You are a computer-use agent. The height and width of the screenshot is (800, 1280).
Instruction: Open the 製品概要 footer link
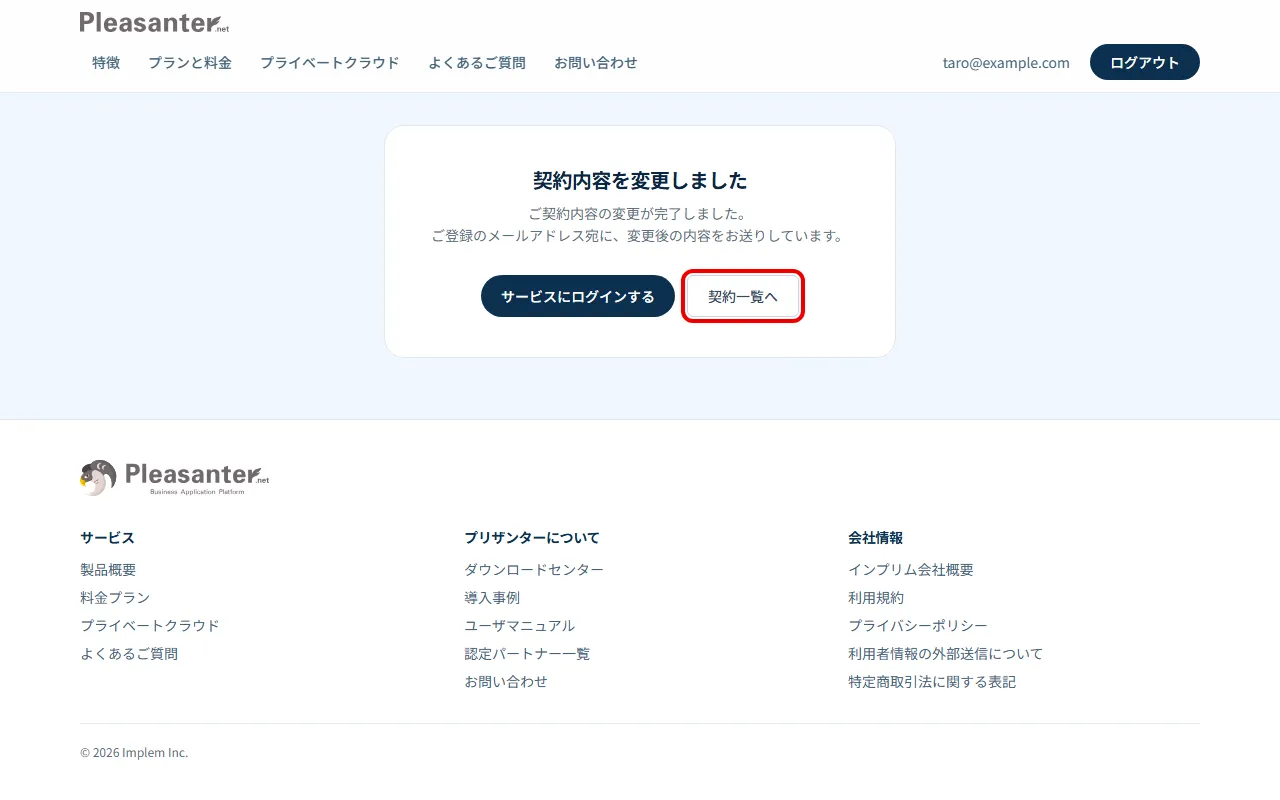point(108,570)
